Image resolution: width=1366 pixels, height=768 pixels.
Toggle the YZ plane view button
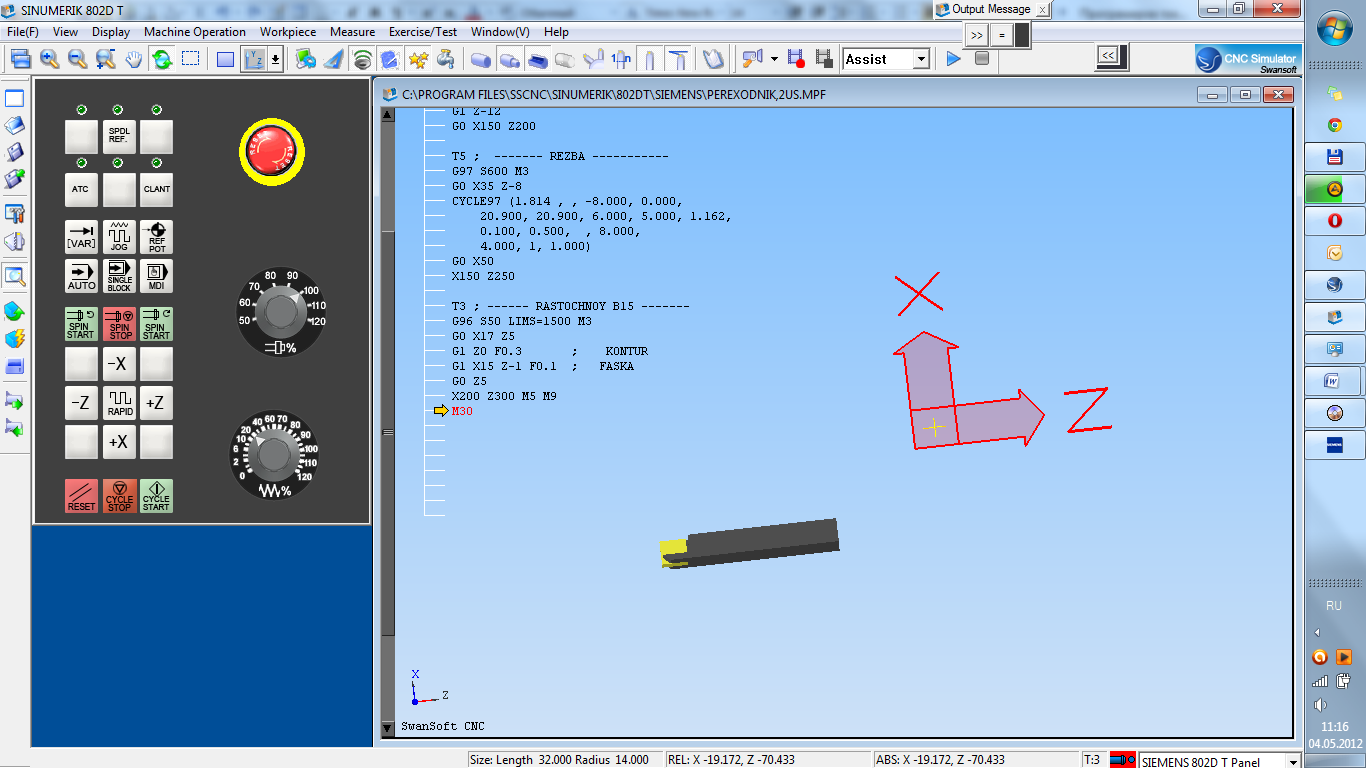(254, 59)
